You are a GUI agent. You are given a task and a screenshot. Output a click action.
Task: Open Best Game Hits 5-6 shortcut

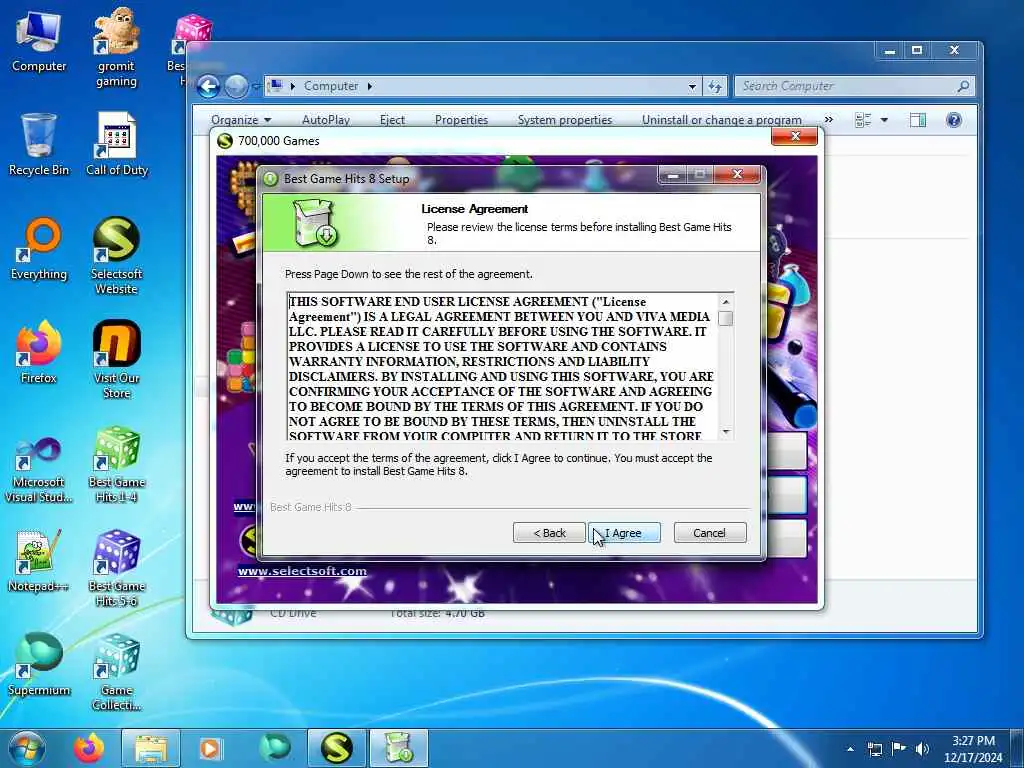tap(116, 568)
